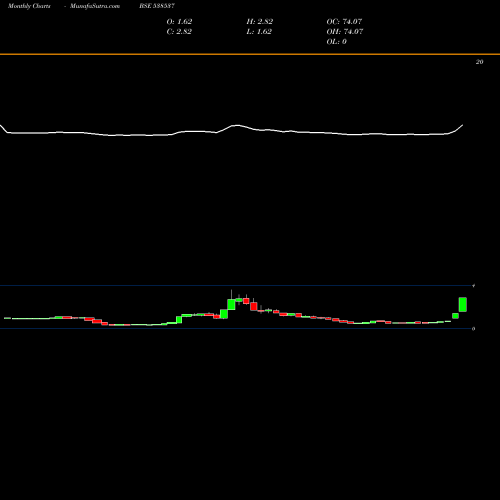Click the 'Monthly Charts' title text
This screenshot has height=500, width=500.
coord(29,6)
